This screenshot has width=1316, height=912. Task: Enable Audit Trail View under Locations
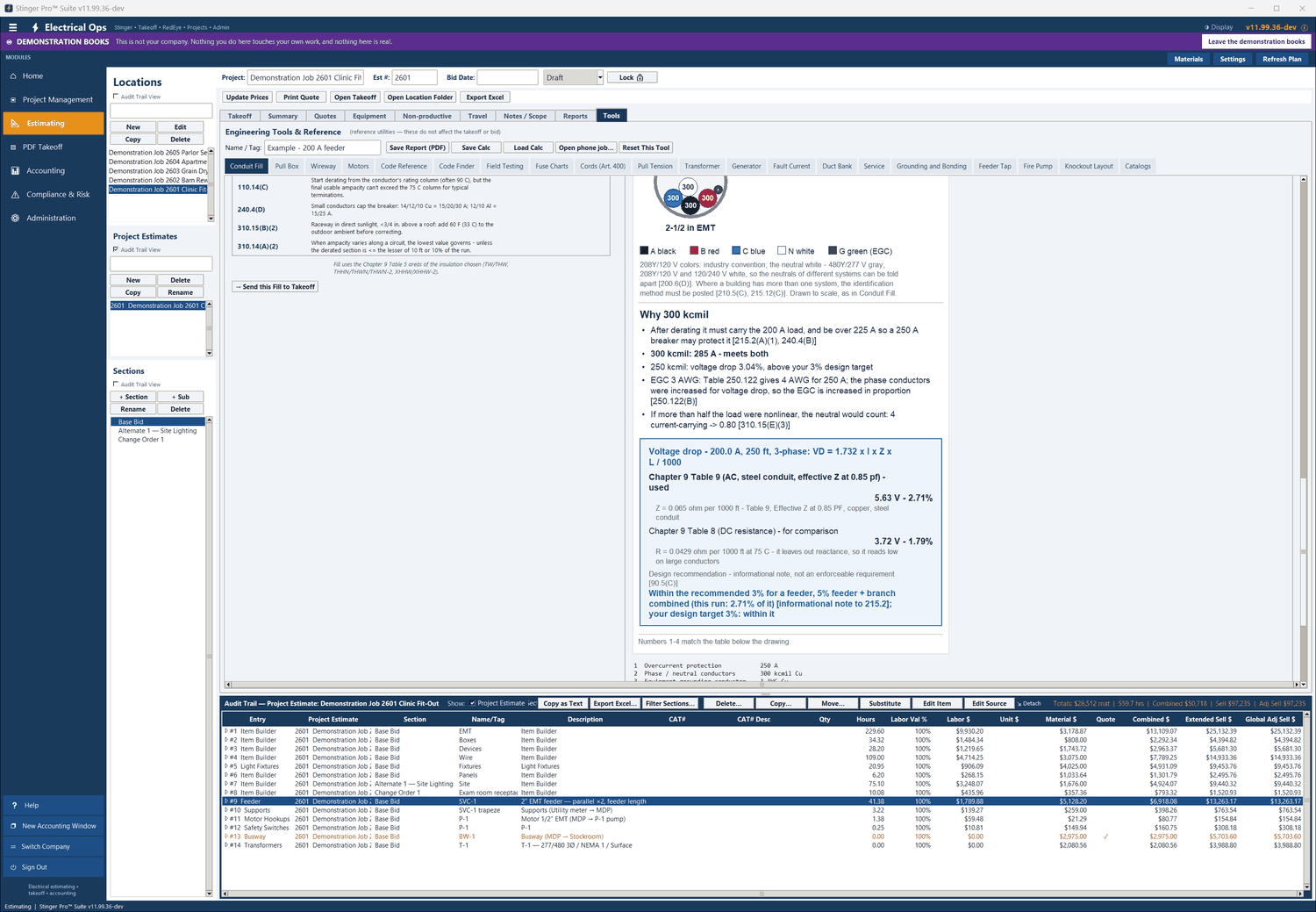pyautogui.click(x=116, y=97)
